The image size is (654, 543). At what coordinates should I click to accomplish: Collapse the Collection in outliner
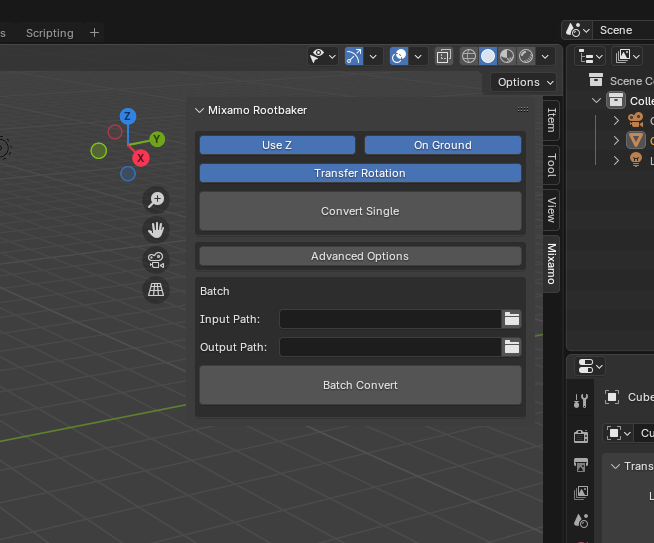596,101
